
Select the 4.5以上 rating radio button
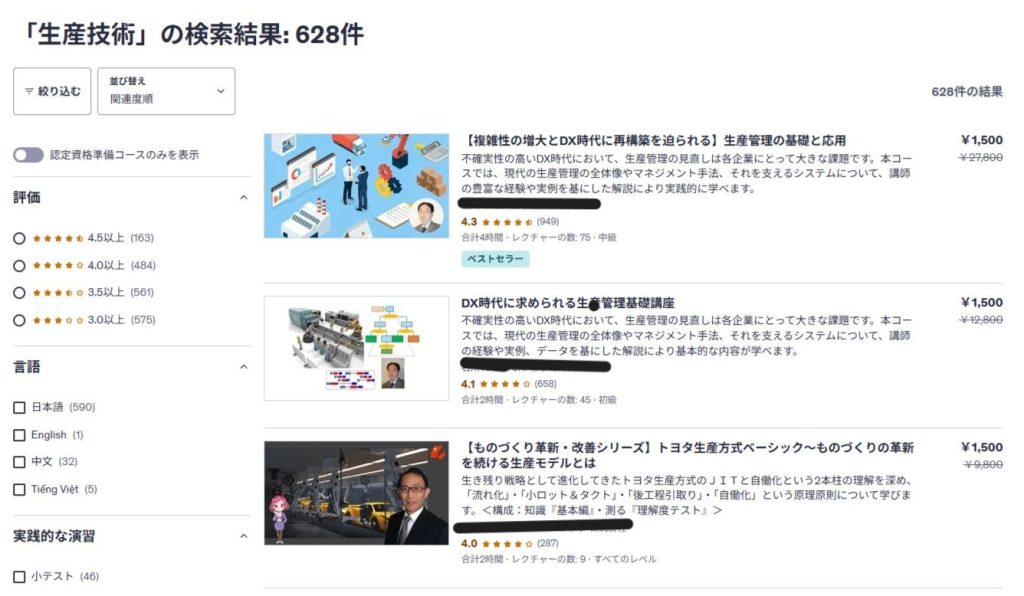[19, 238]
